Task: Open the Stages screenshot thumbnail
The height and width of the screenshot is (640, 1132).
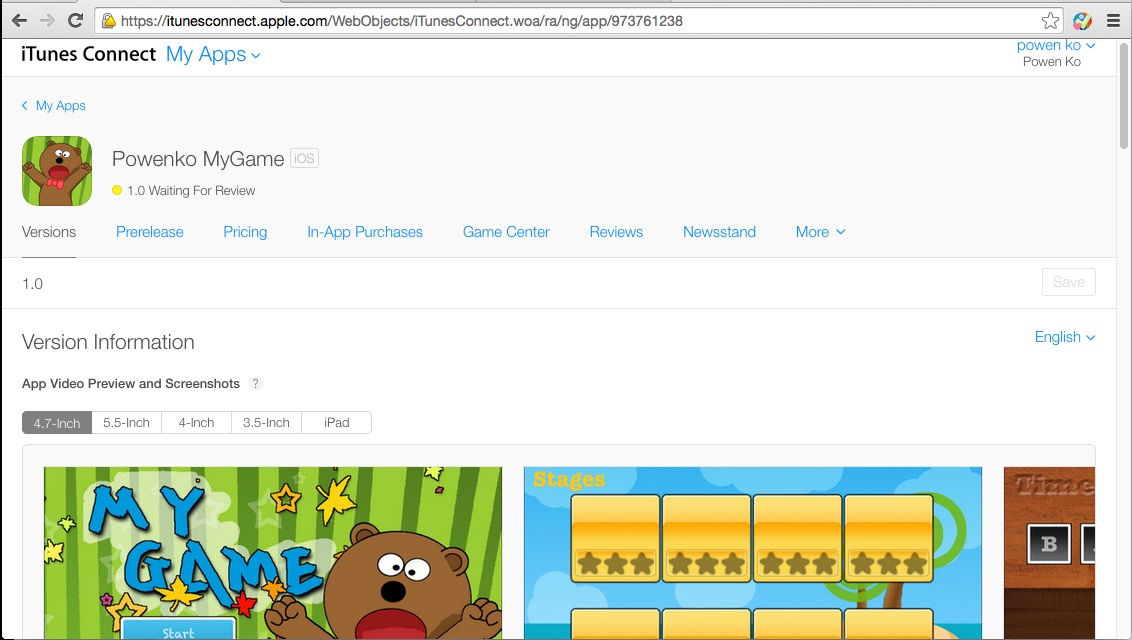Action: tap(753, 553)
